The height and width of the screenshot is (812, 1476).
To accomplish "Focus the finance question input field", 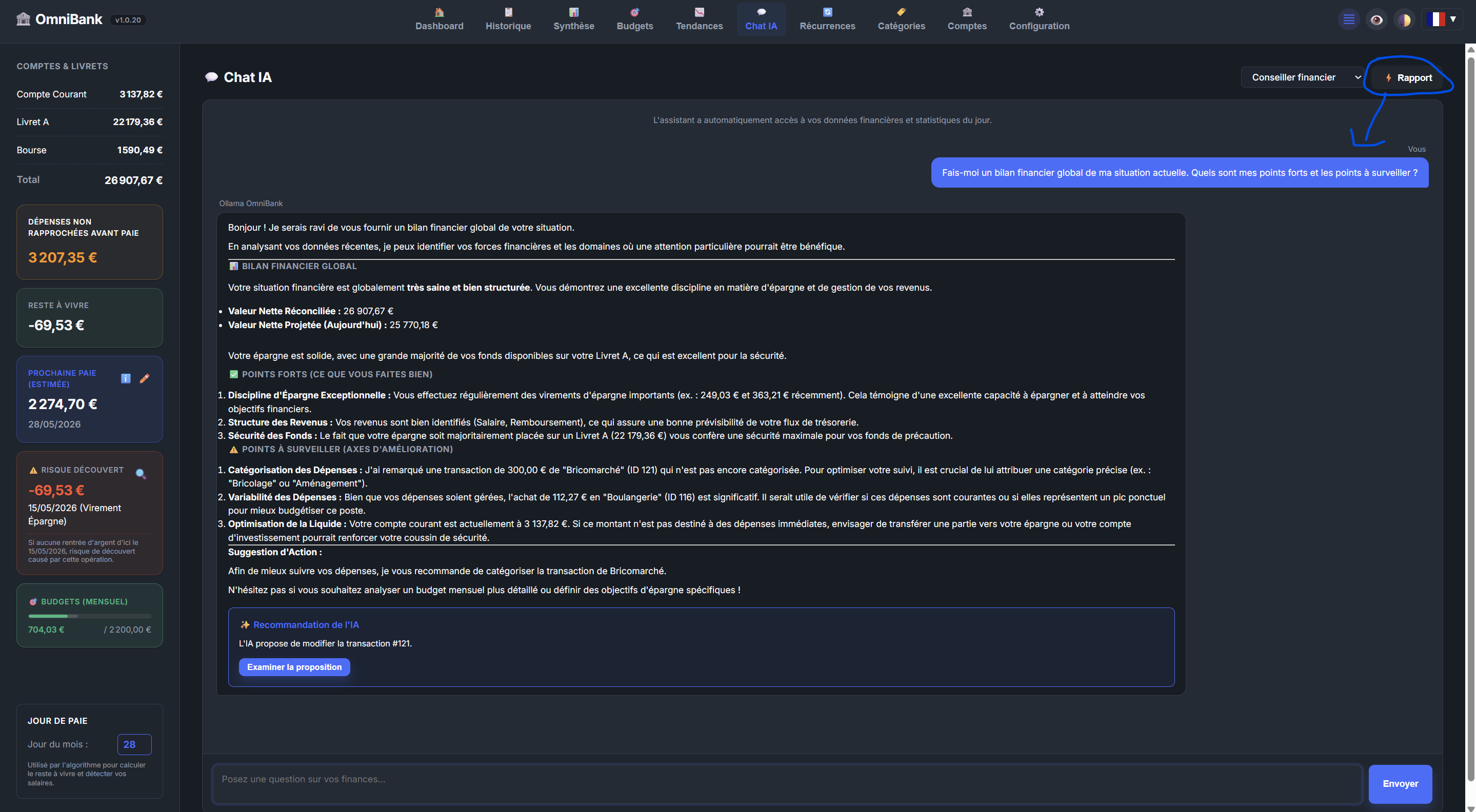I will 787,783.
